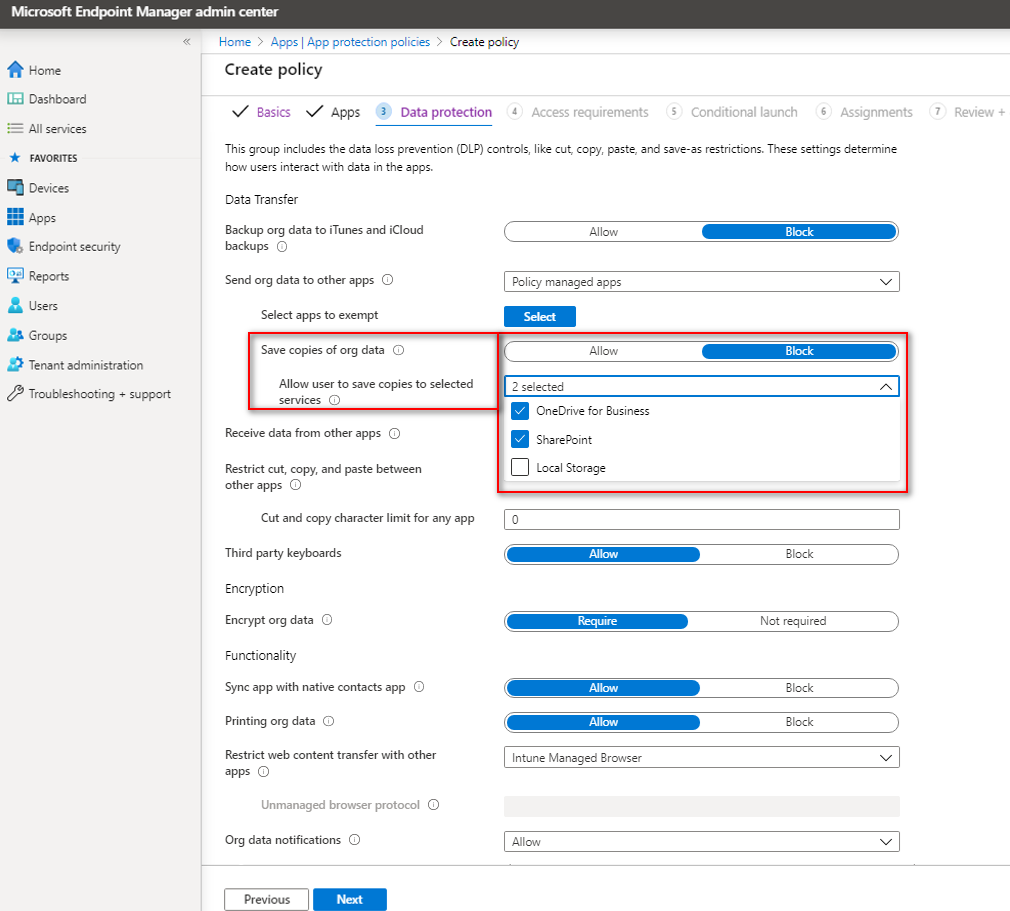Click Select button for apps to exempt
The height and width of the screenshot is (911, 1010).
click(540, 316)
